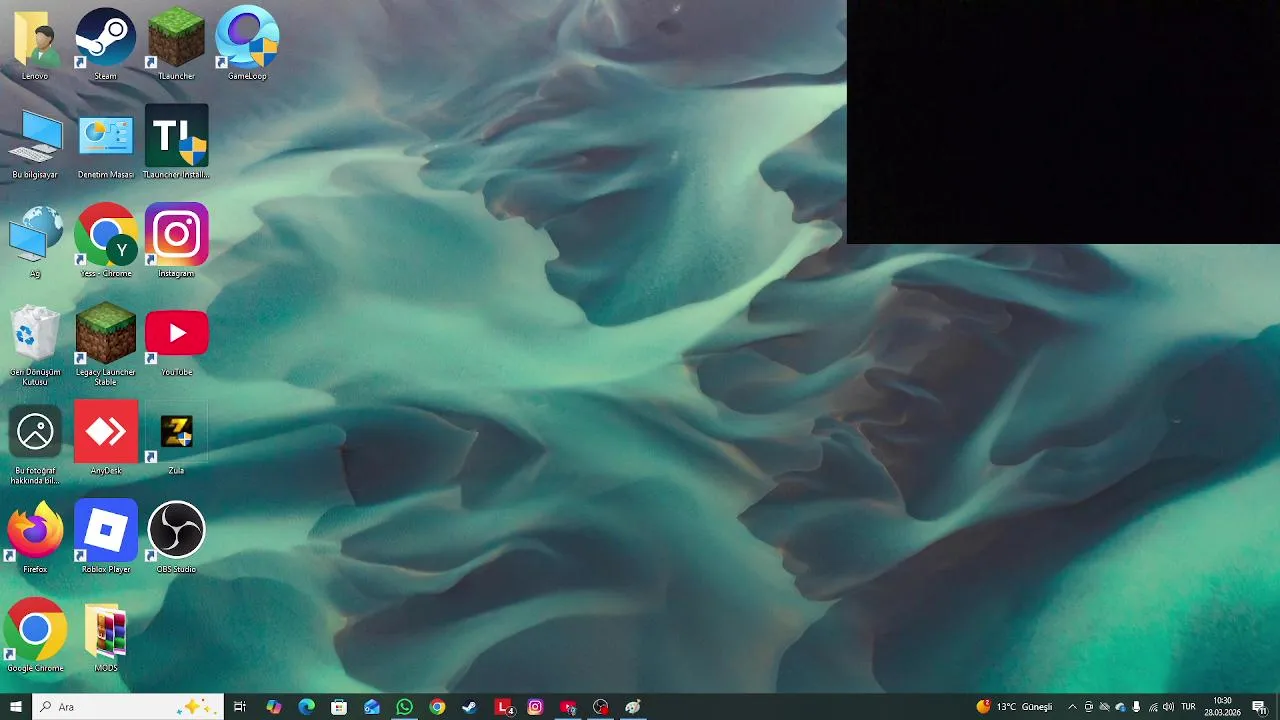Select the Instagram desktop shortcut
1280x720 pixels.
click(176, 241)
